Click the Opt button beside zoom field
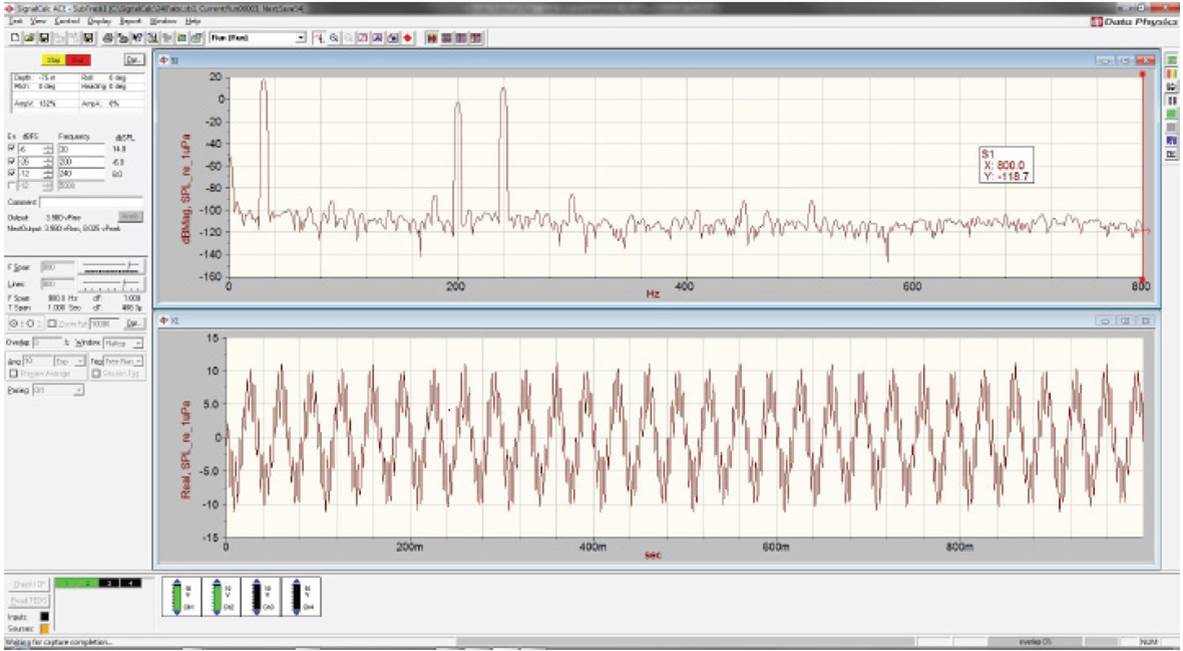This screenshot has height=651, width=1183. (x=133, y=324)
